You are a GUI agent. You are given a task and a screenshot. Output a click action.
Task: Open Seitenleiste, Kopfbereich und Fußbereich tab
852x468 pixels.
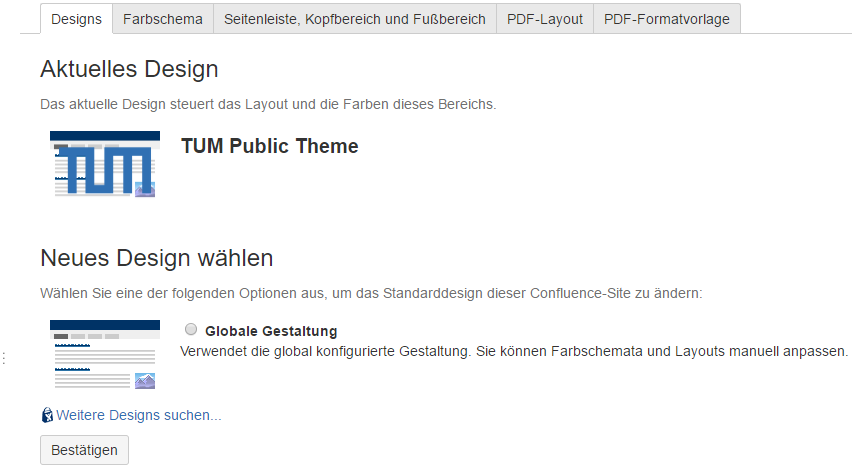[355, 19]
